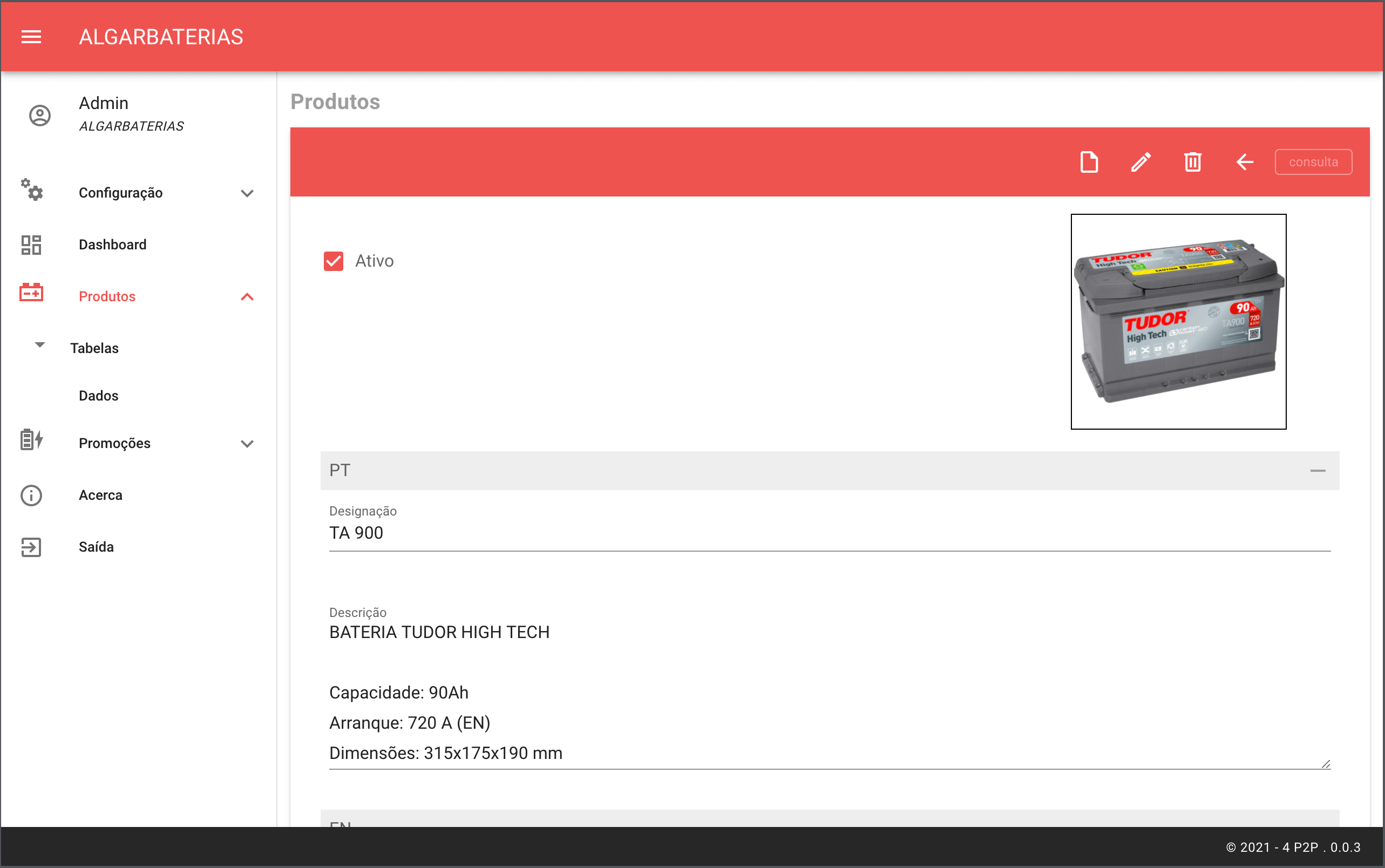Click the Descrição text area

click(x=830, y=695)
